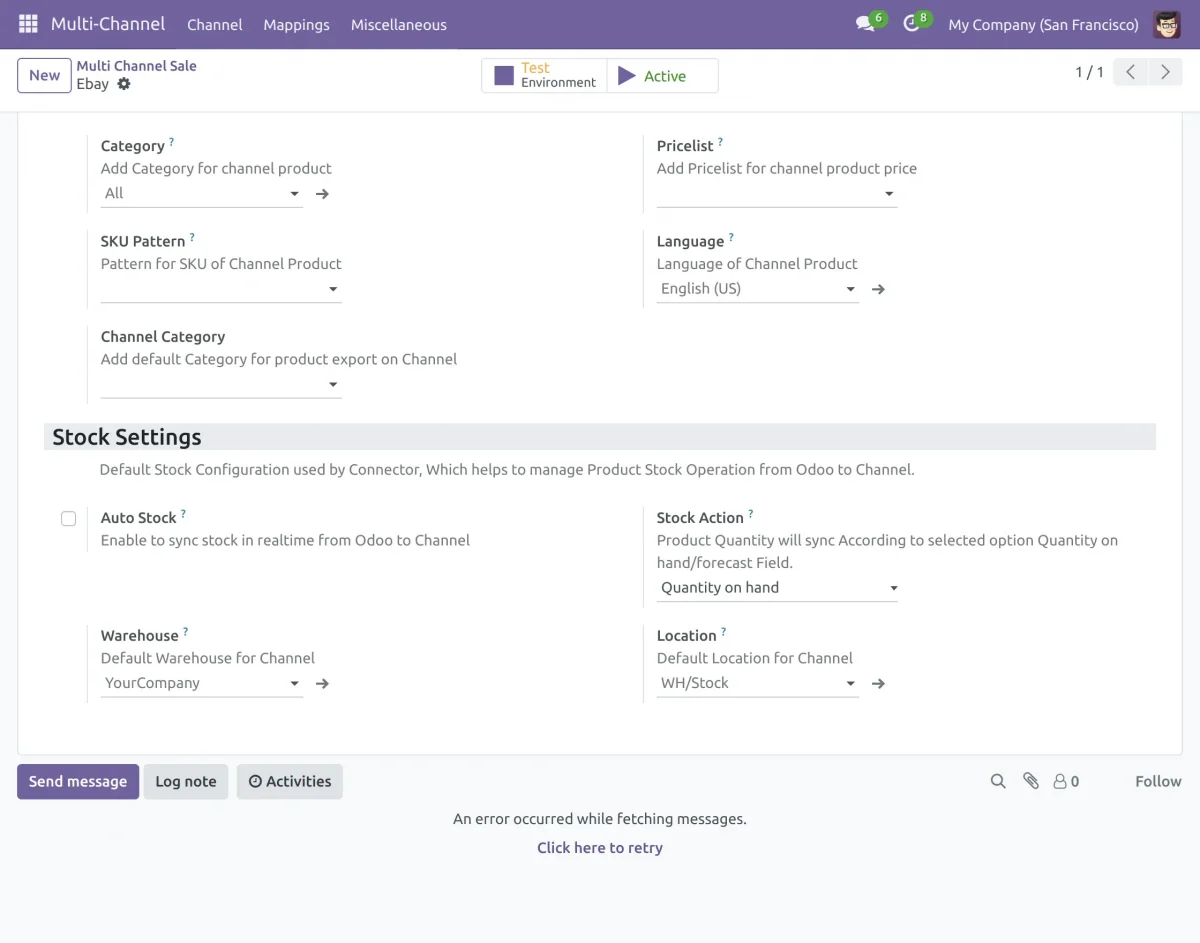Screen dimensions: 1200x943
Task: Go to the next record arrow
Action: (1165, 72)
